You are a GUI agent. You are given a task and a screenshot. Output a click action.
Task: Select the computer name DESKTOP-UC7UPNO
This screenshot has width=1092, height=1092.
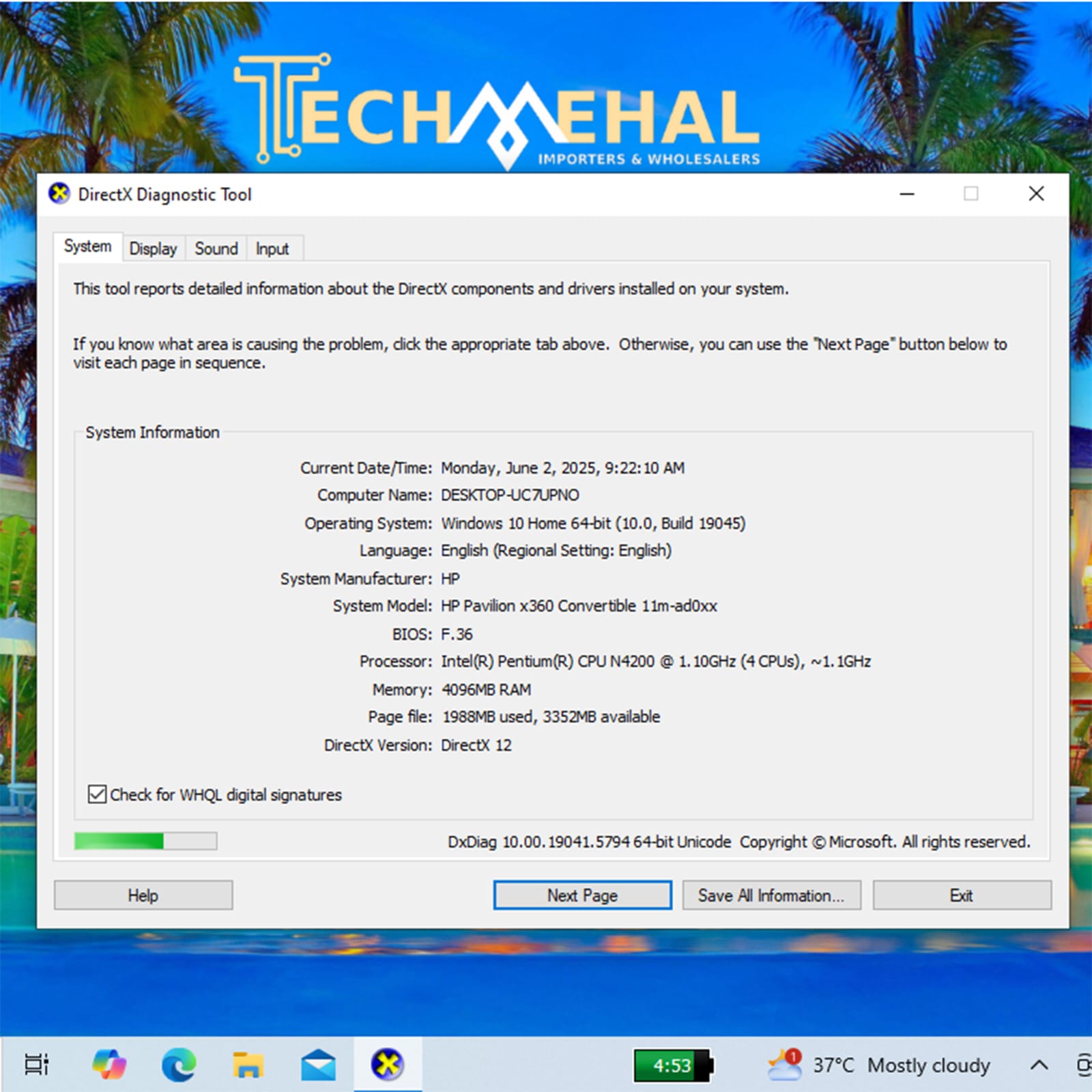[510, 495]
